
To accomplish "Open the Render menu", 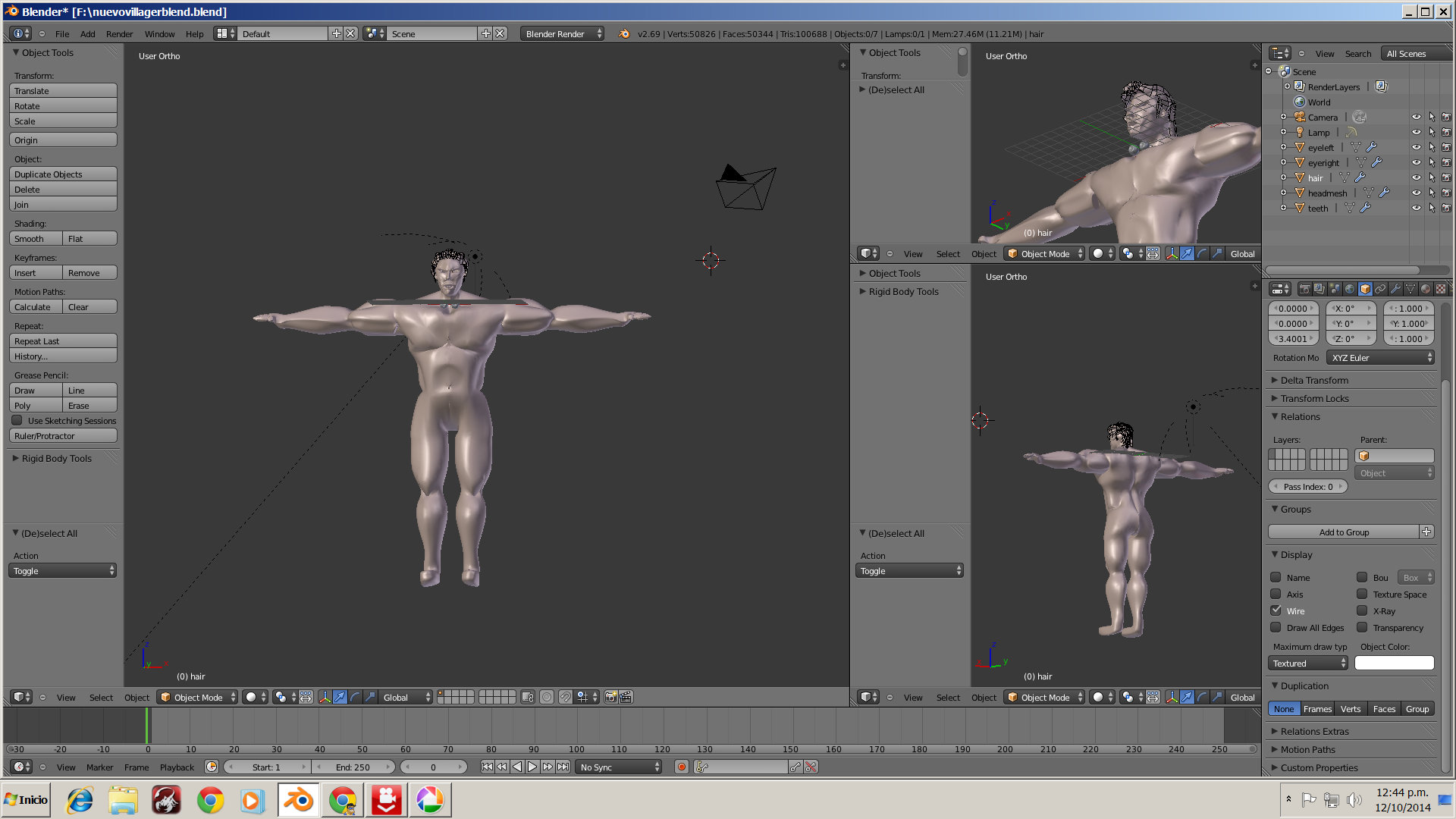I will 119,33.
